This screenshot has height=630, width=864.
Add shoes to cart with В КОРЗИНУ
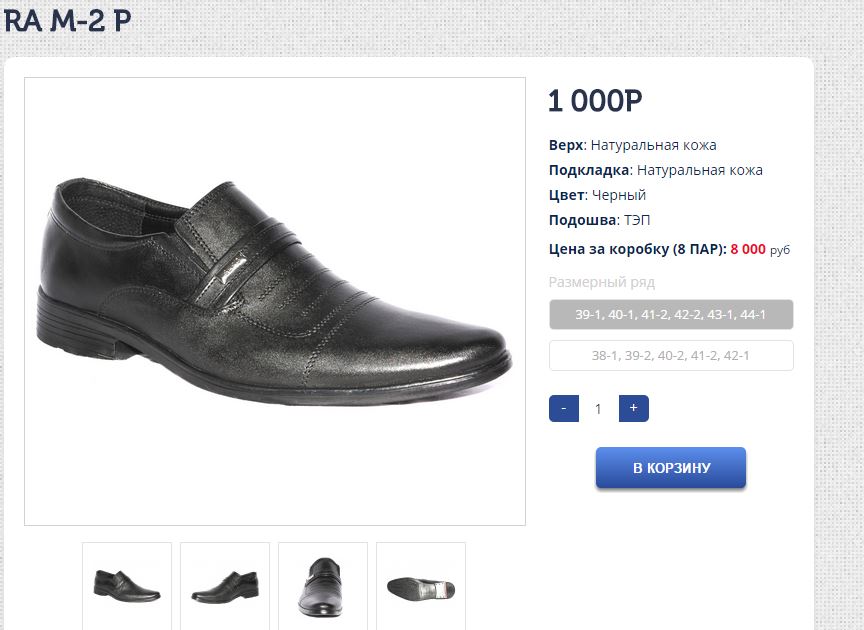[671, 468]
